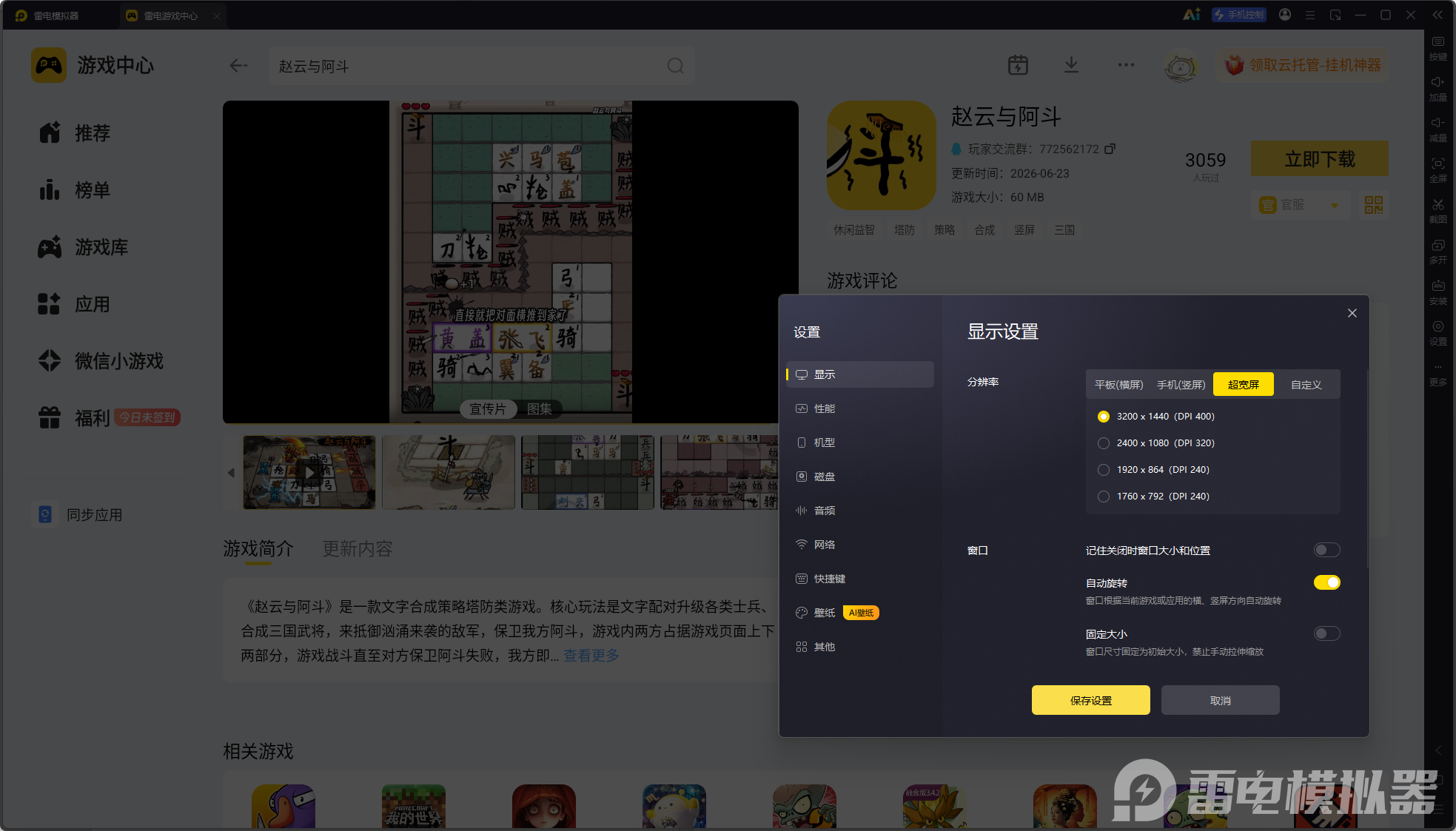Open the calendar reservation icon
This screenshot has width=1456, height=831.
point(1018,65)
